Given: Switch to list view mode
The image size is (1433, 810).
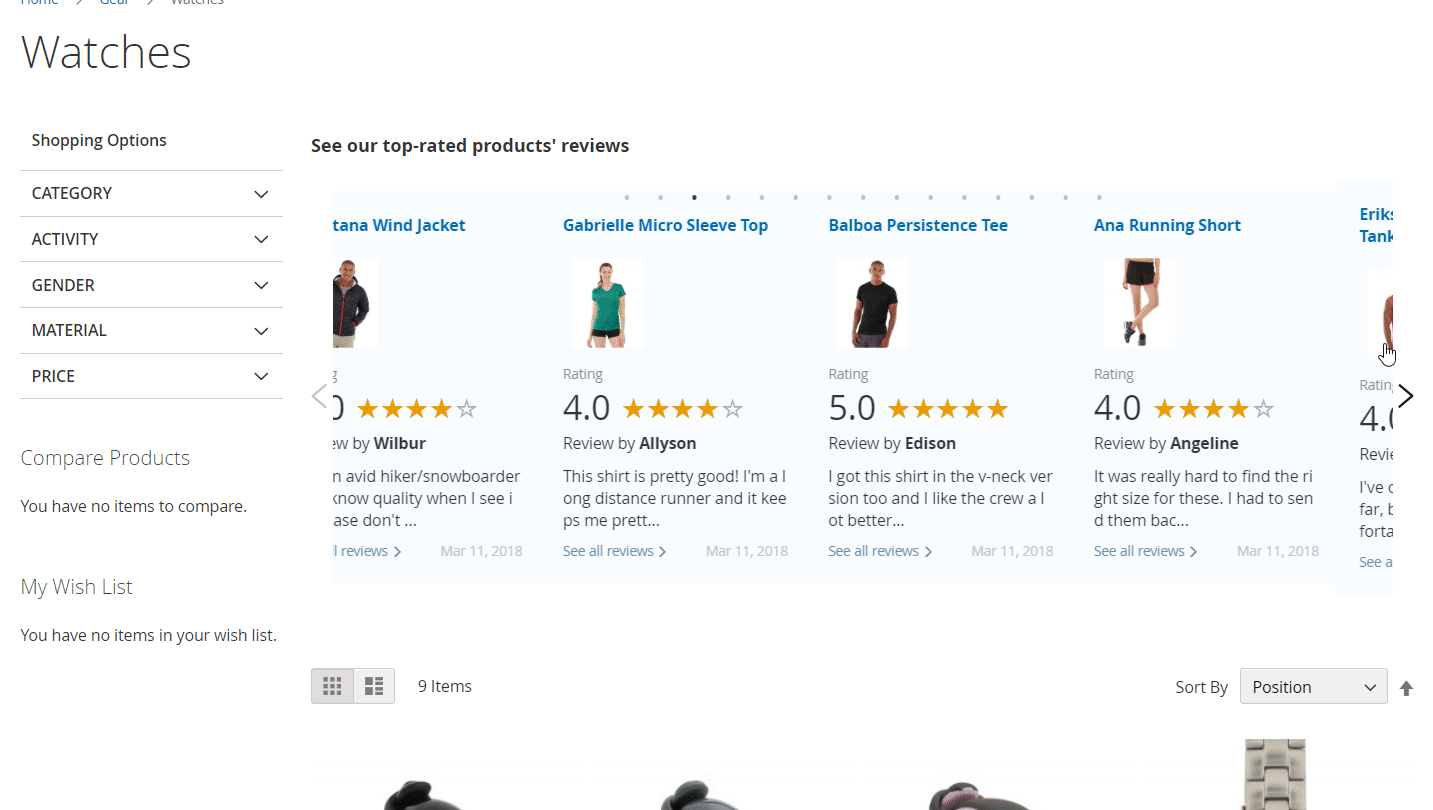Looking at the screenshot, I should point(374,686).
